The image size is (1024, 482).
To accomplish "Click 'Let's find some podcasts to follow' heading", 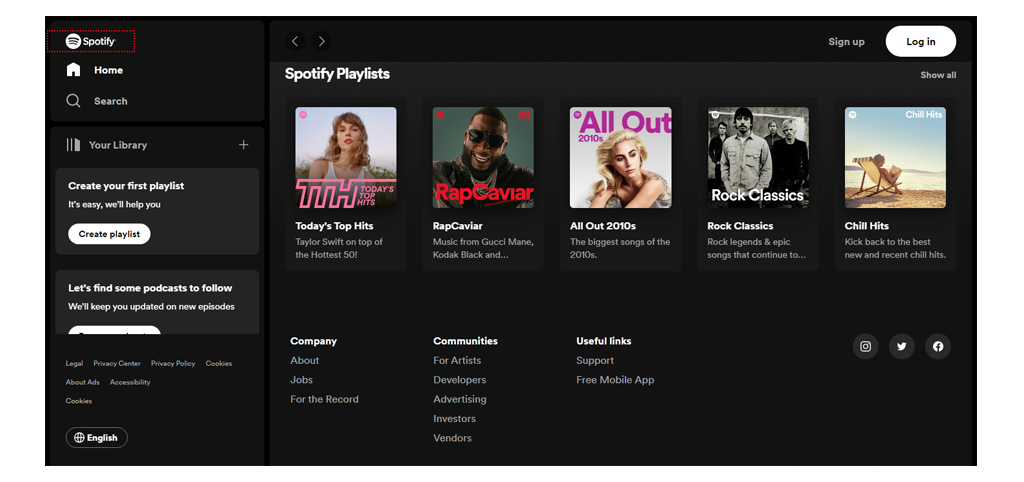I will (150, 288).
